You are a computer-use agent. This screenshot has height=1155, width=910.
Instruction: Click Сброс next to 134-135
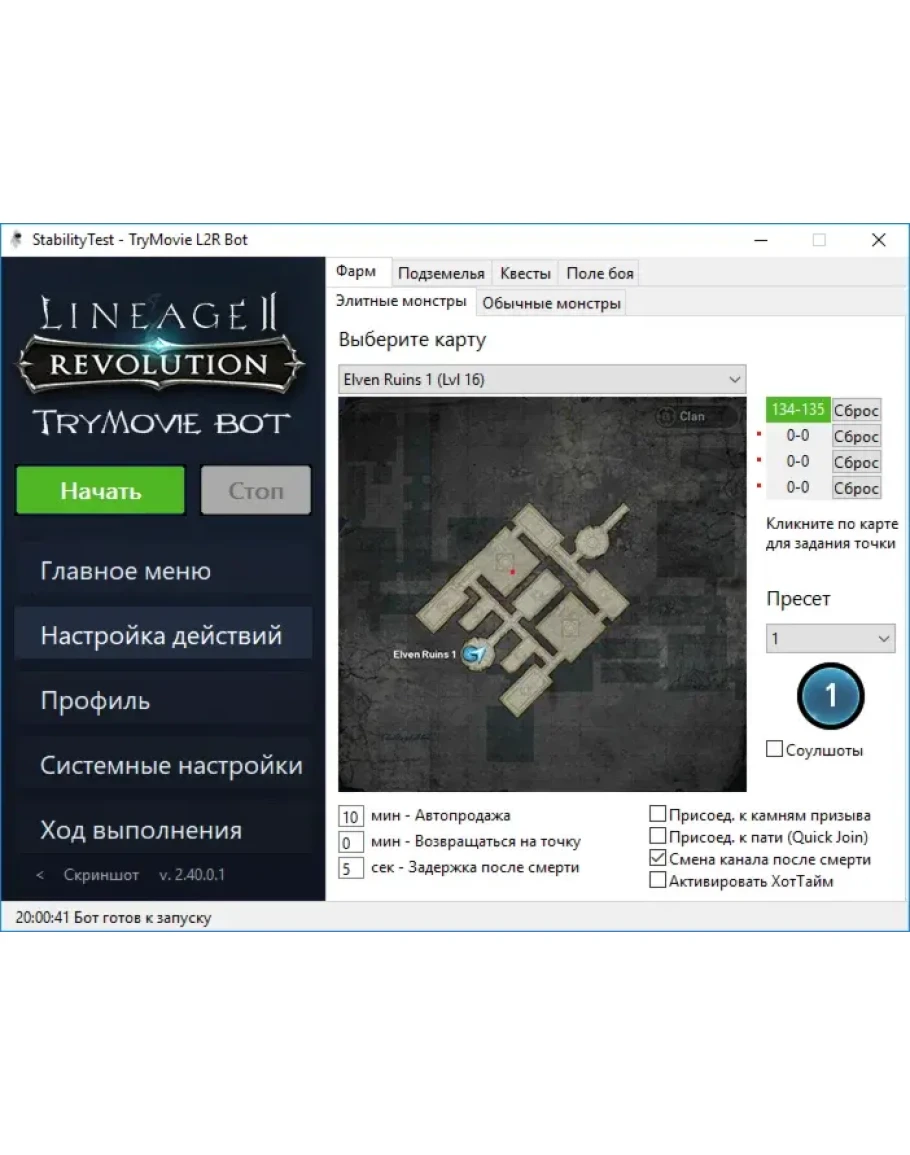856,411
